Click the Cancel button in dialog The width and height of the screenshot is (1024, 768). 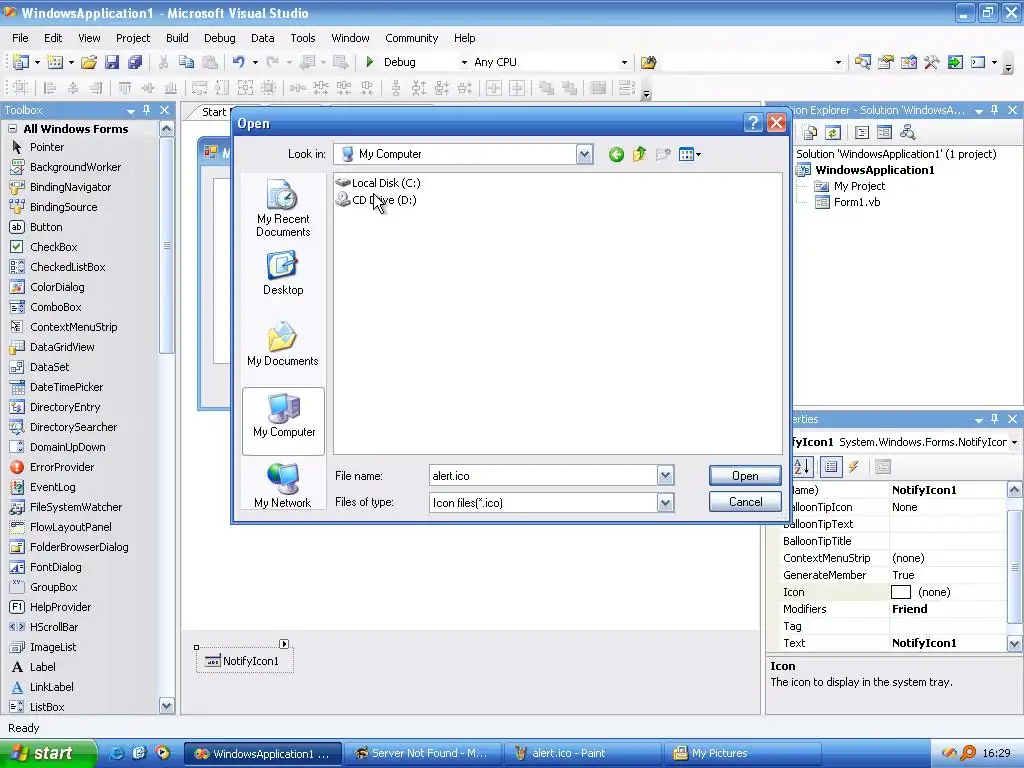(745, 502)
